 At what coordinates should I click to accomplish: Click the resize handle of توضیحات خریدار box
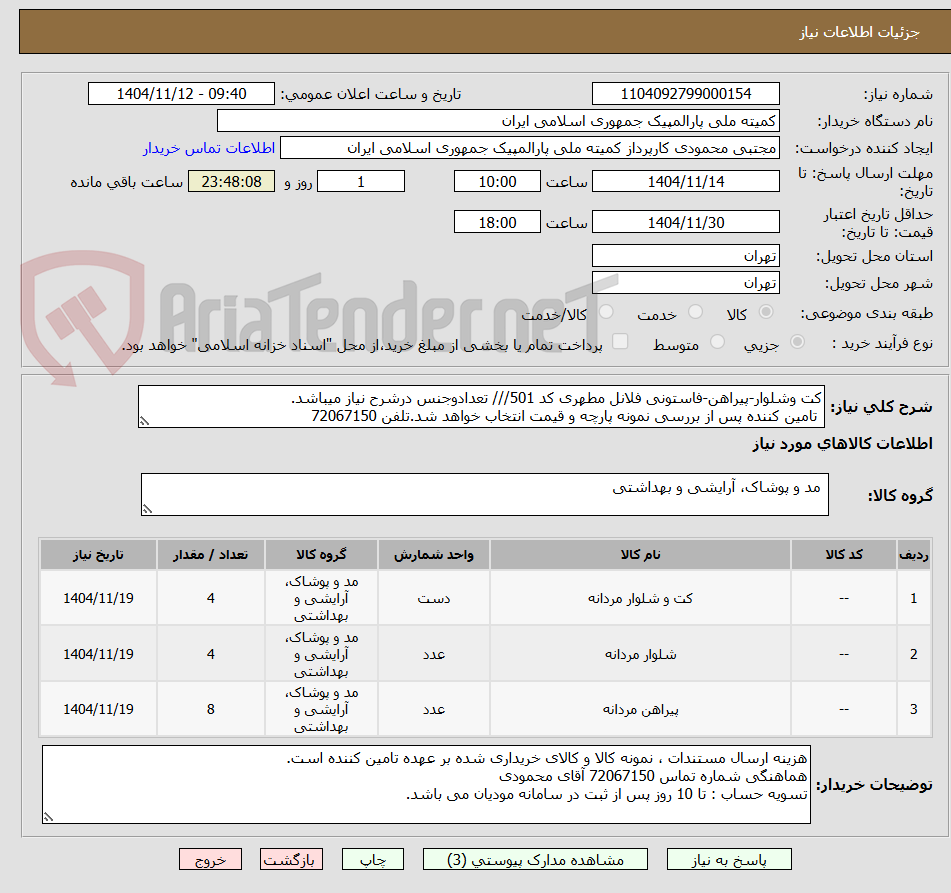click(x=49, y=817)
